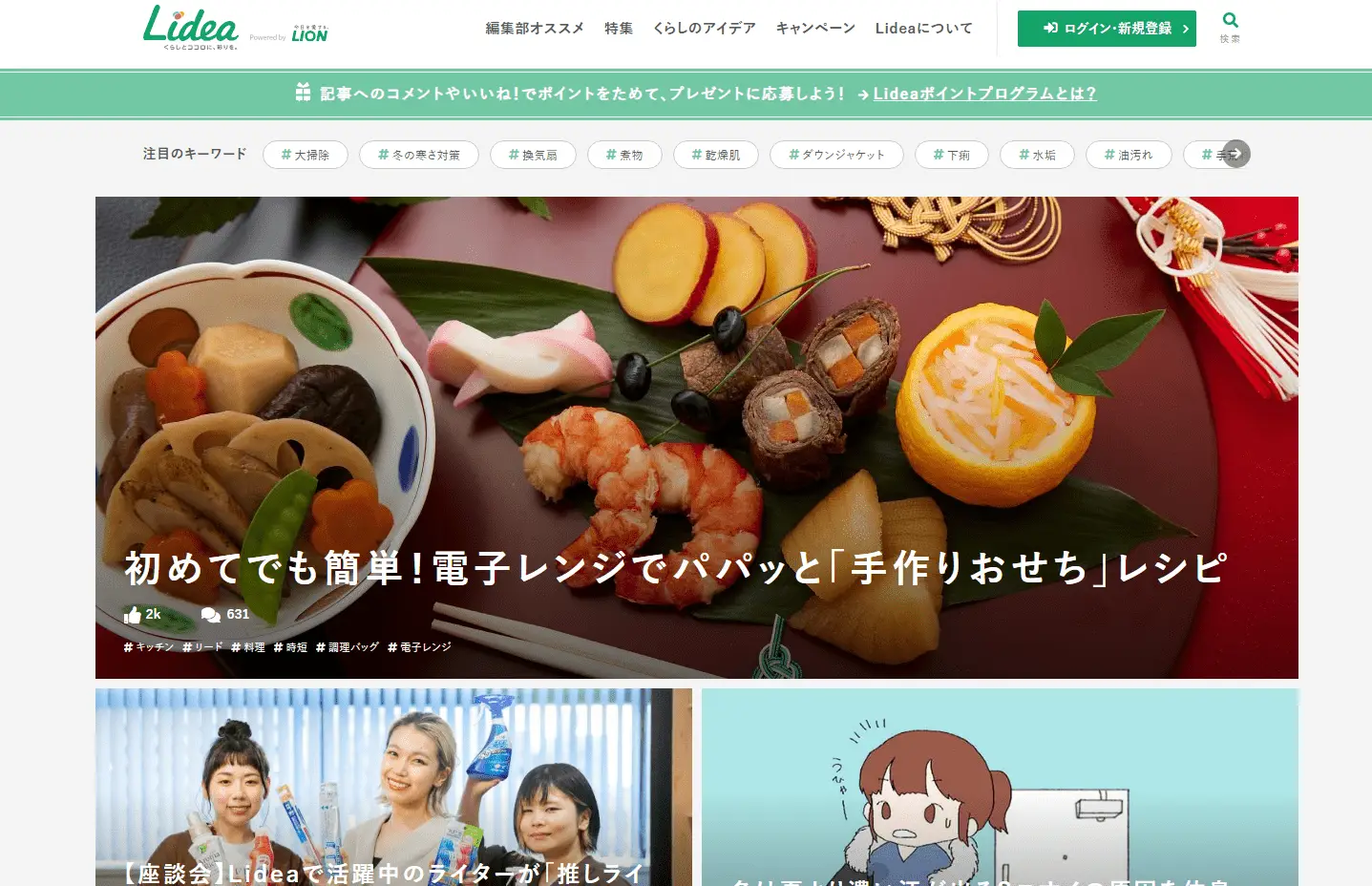Viewport: 1372px width, 886px height.
Task: Advance keyword list with round arrow button
Action: (x=1236, y=154)
